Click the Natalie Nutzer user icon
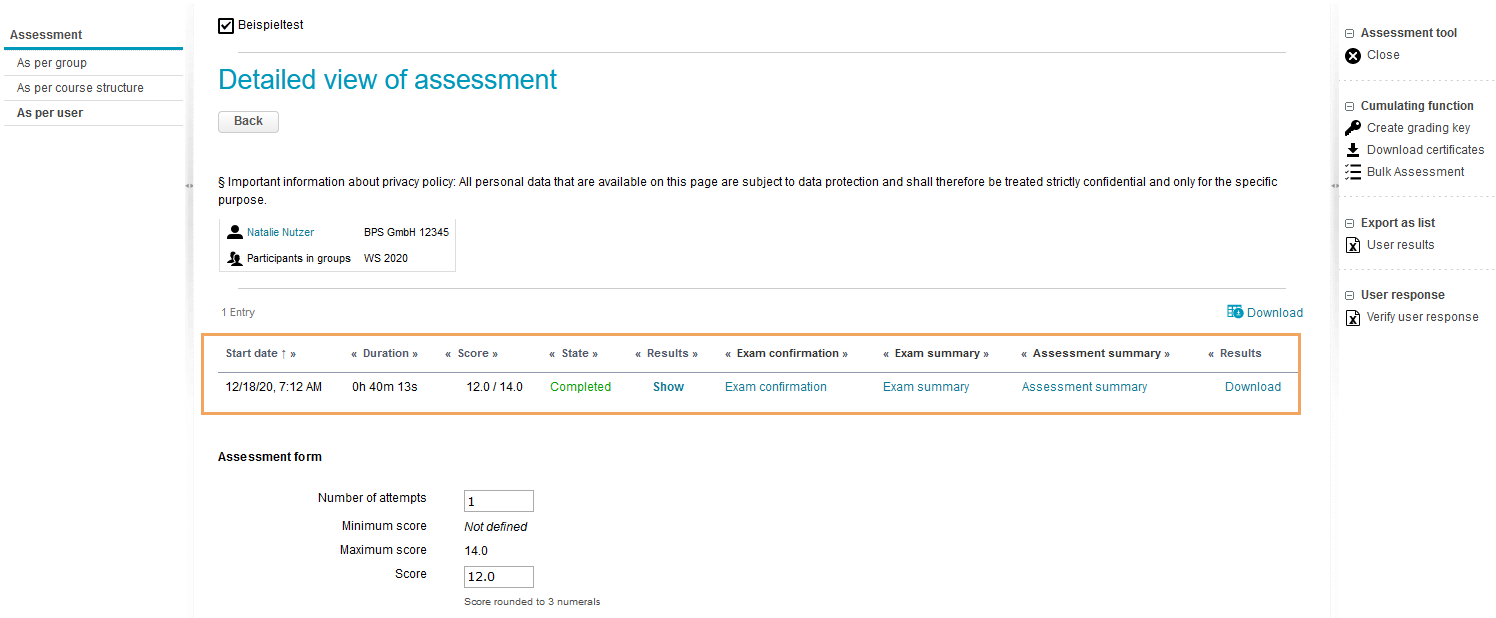 (235, 232)
